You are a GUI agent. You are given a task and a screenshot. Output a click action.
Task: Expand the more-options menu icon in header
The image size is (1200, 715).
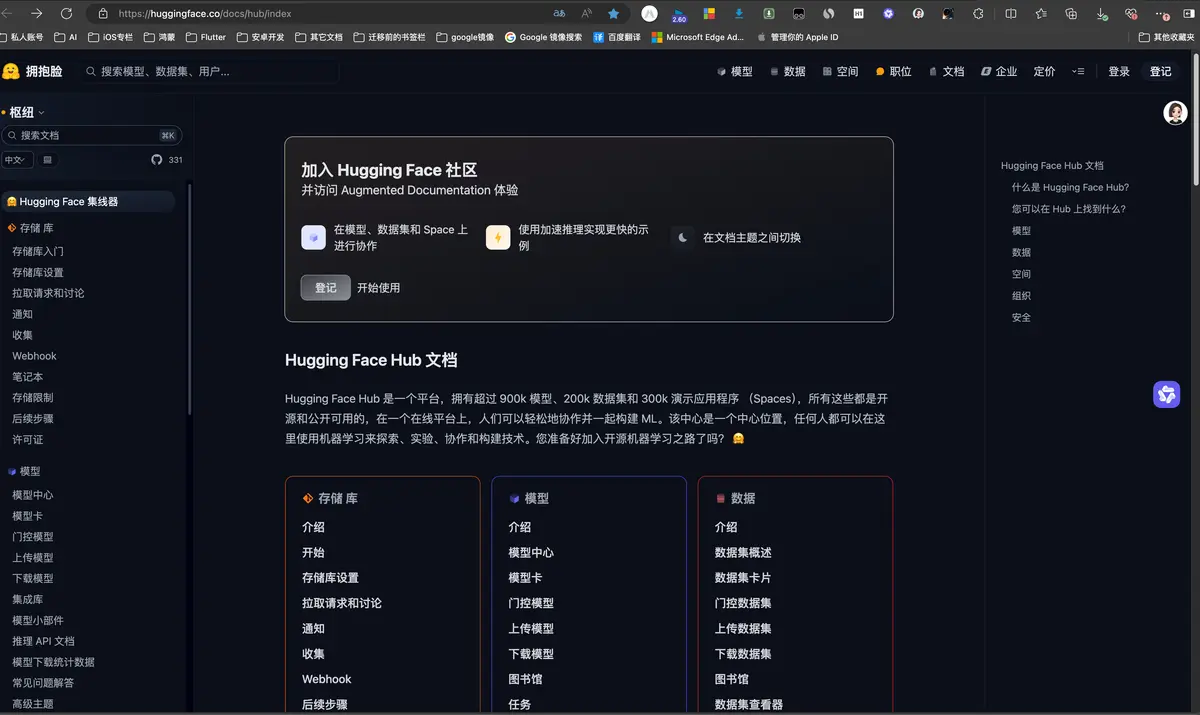coord(1078,72)
